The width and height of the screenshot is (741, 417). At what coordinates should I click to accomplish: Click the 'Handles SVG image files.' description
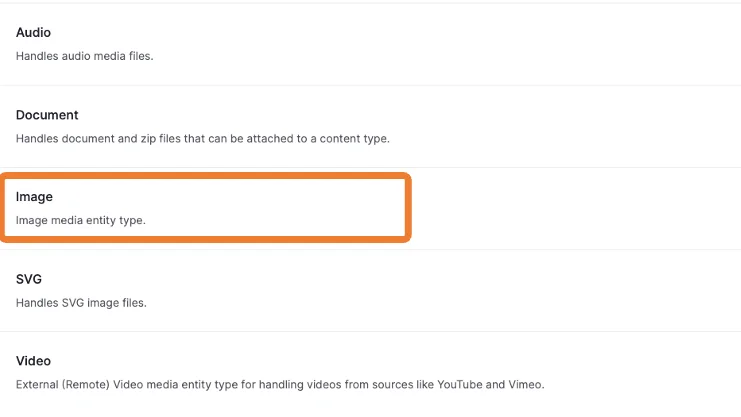pyautogui.click(x=81, y=302)
